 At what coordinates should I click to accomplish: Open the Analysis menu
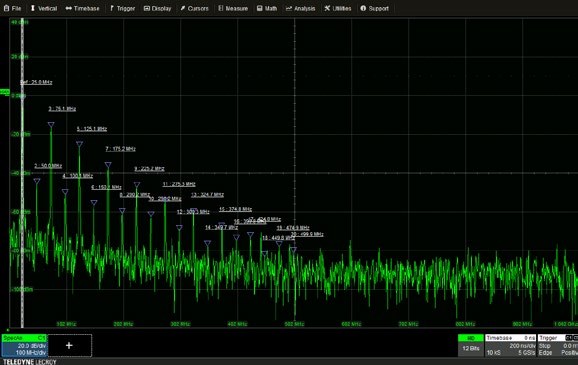[300, 8]
